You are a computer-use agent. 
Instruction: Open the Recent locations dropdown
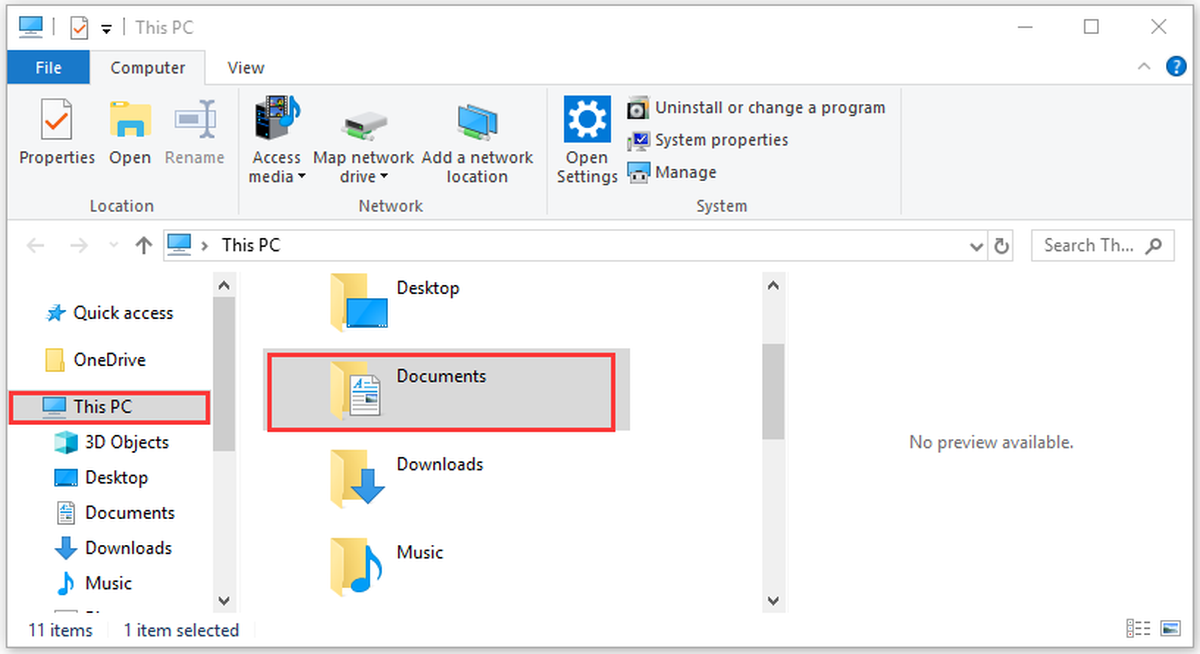113,245
